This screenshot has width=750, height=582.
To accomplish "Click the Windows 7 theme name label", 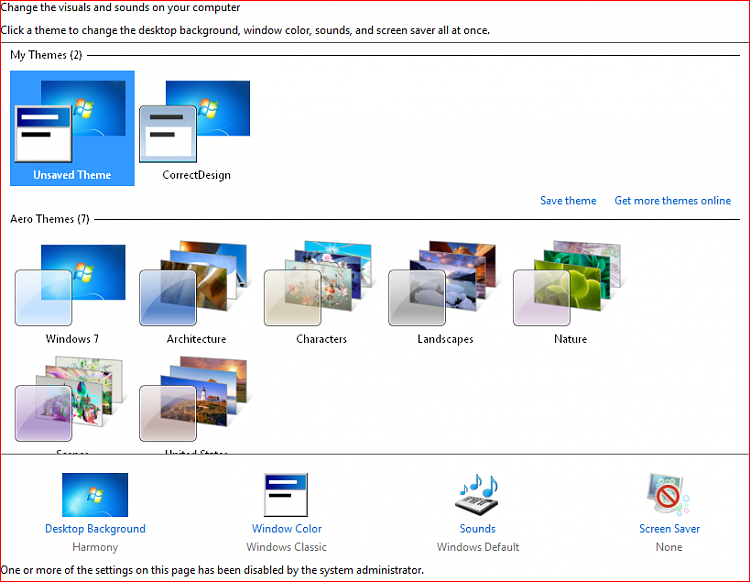I will tap(72, 339).
